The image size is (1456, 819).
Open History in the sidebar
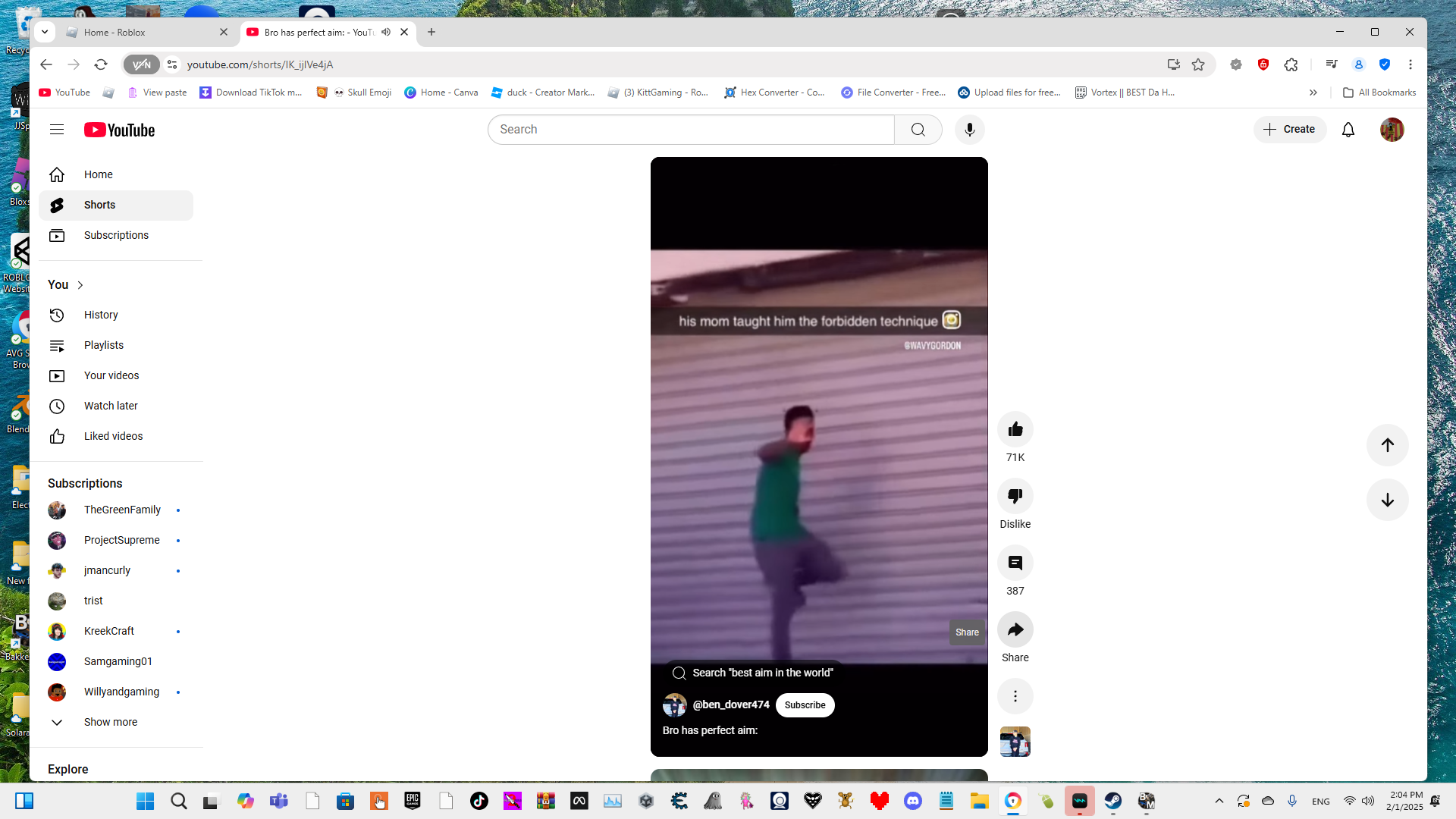coord(101,315)
